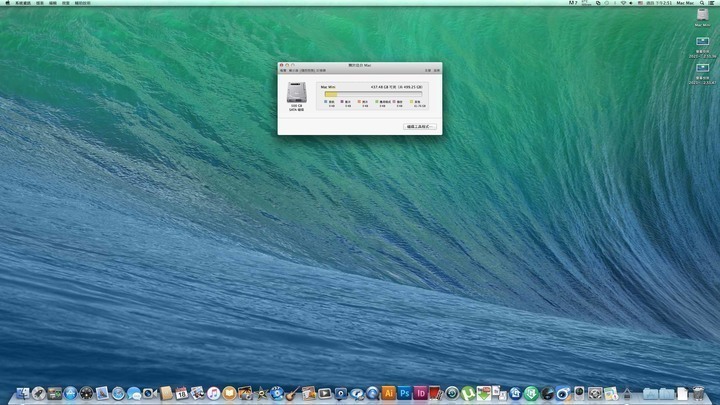Open Contacts book icon in Dock
The height and width of the screenshot is (405, 720).
166,393
